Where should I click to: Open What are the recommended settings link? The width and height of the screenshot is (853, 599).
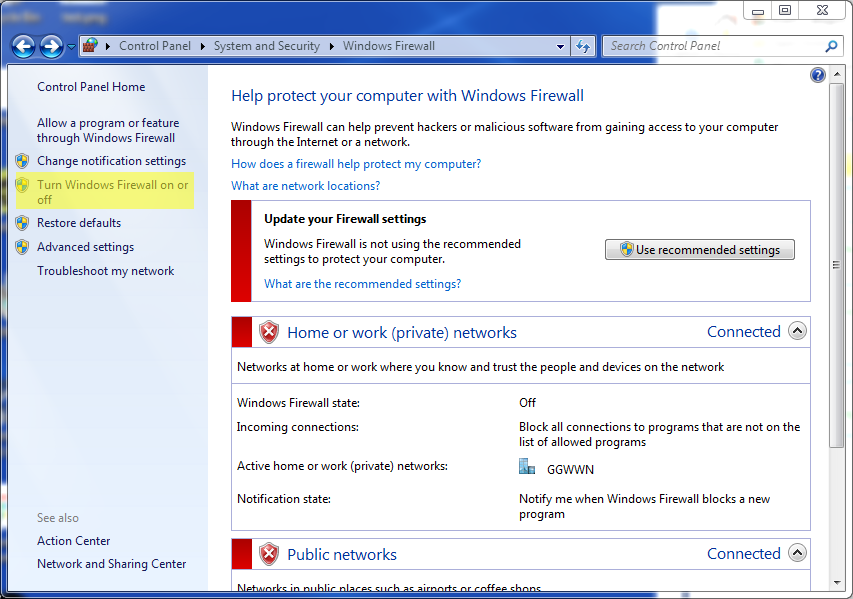tap(362, 284)
